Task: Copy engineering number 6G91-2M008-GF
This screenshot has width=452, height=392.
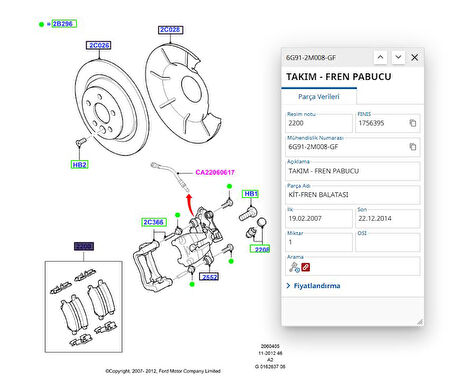Action: pos(413,147)
